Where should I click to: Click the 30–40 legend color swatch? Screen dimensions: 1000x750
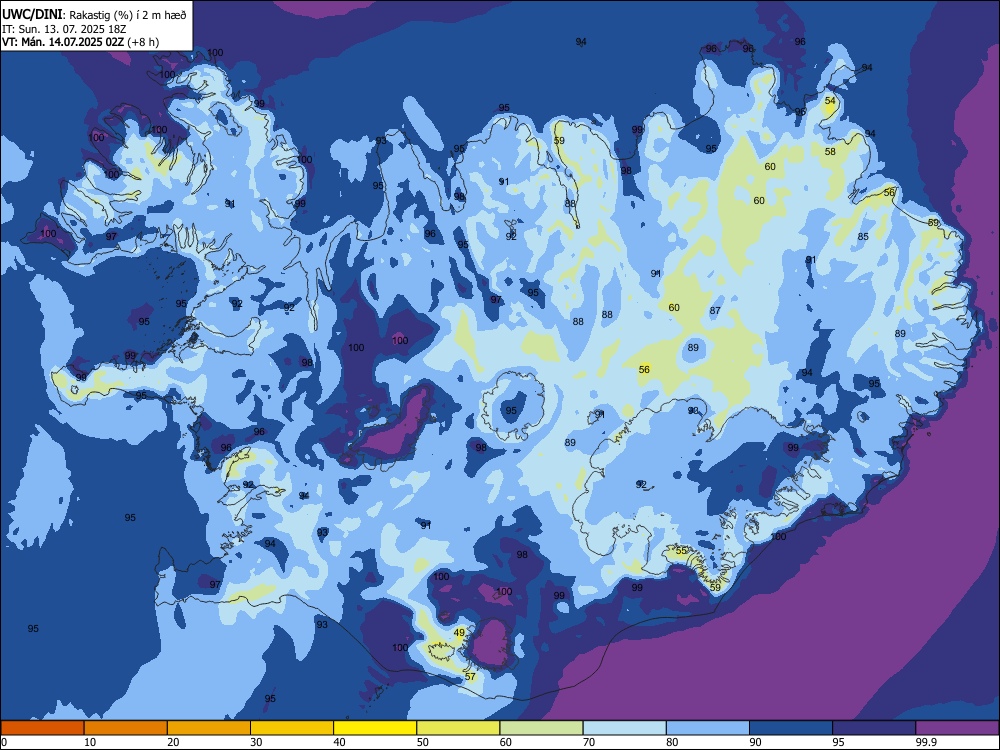coord(292,728)
